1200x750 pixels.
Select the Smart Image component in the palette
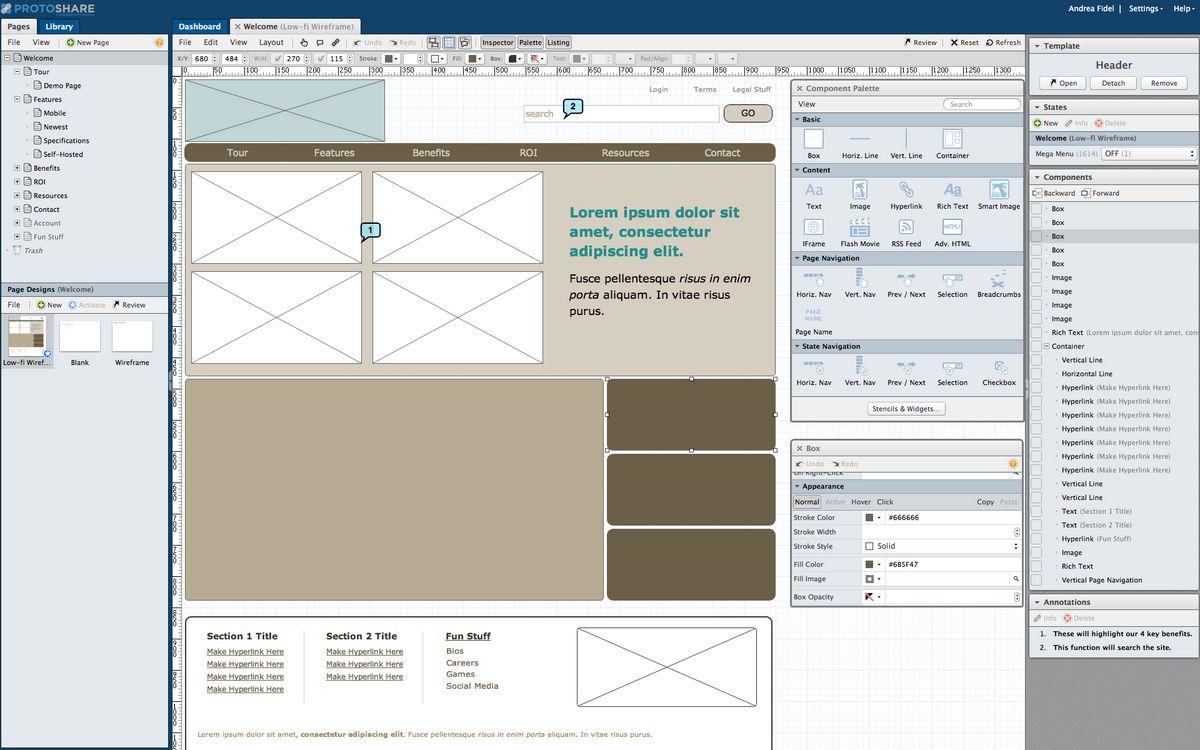point(998,191)
